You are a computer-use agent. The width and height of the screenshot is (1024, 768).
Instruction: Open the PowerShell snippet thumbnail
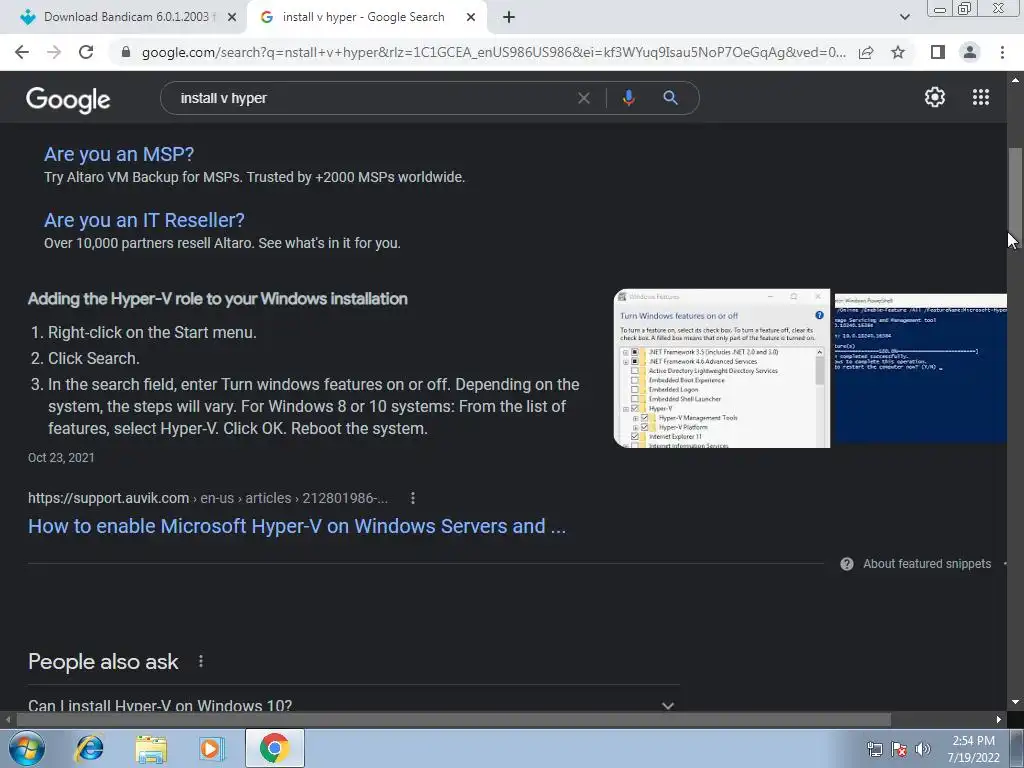(920, 368)
